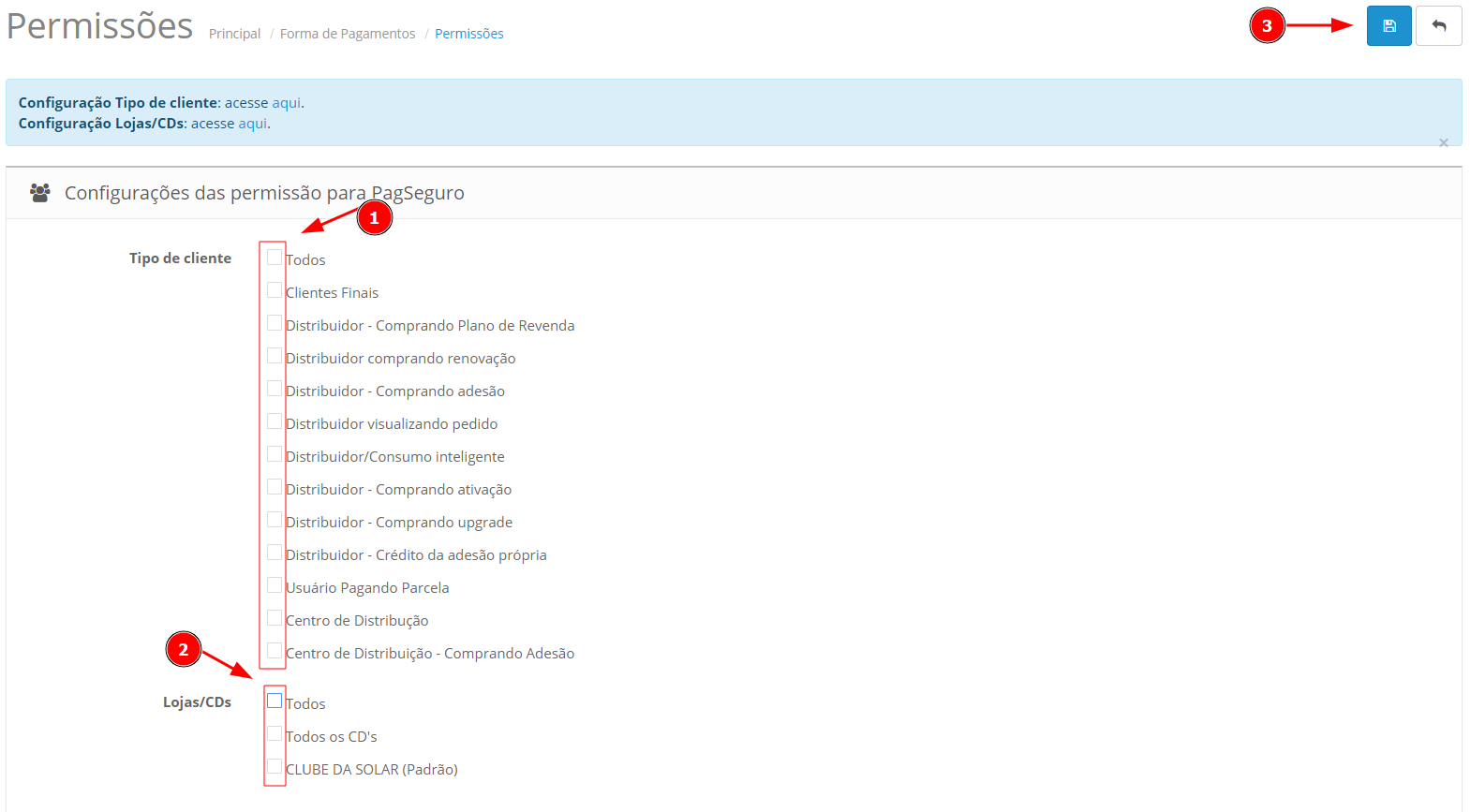1470x812 pixels.
Task: Select Distribuidor comprando renovação checkbox
Action: click(x=275, y=356)
